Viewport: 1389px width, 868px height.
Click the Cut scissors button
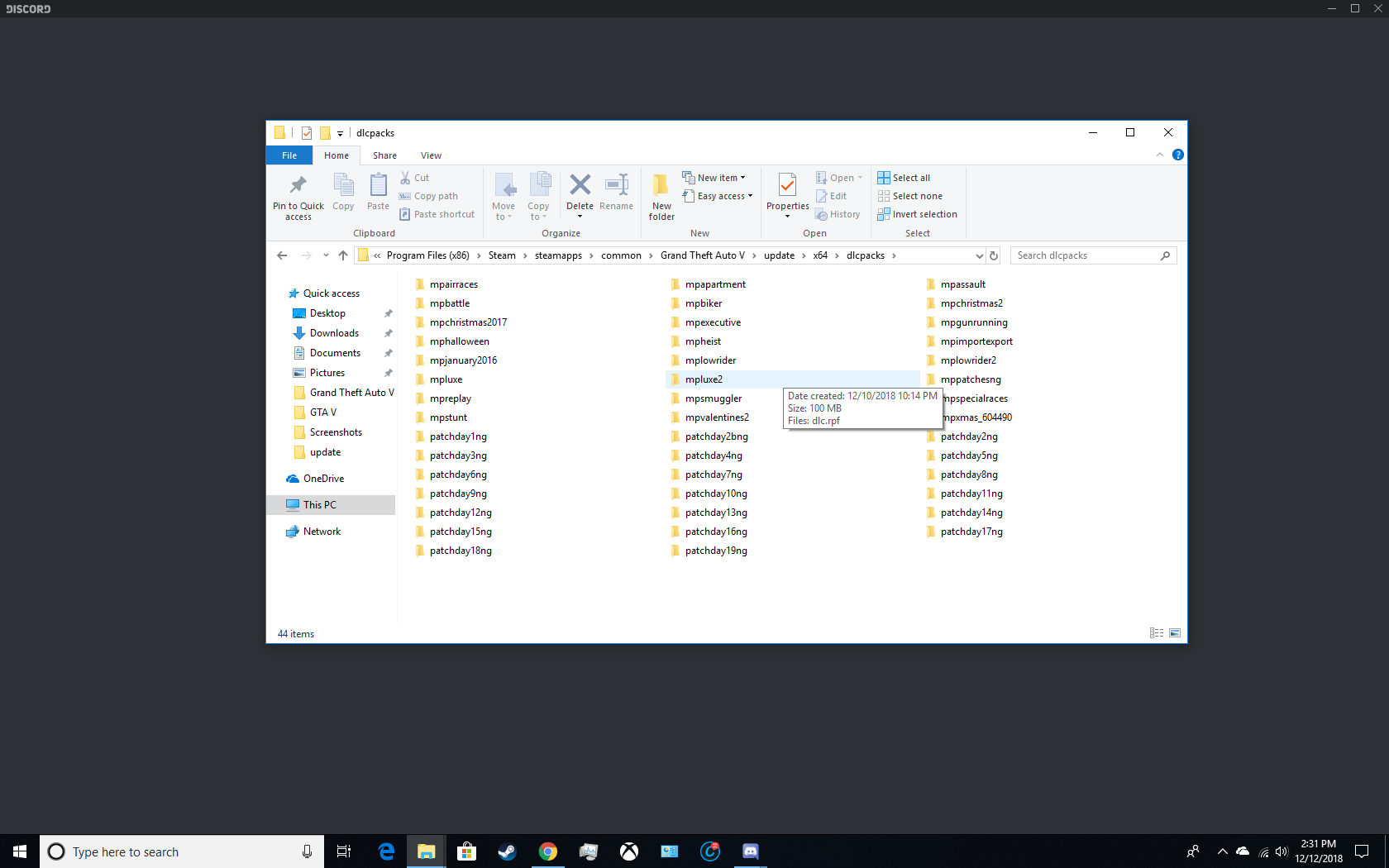click(x=414, y=178)
